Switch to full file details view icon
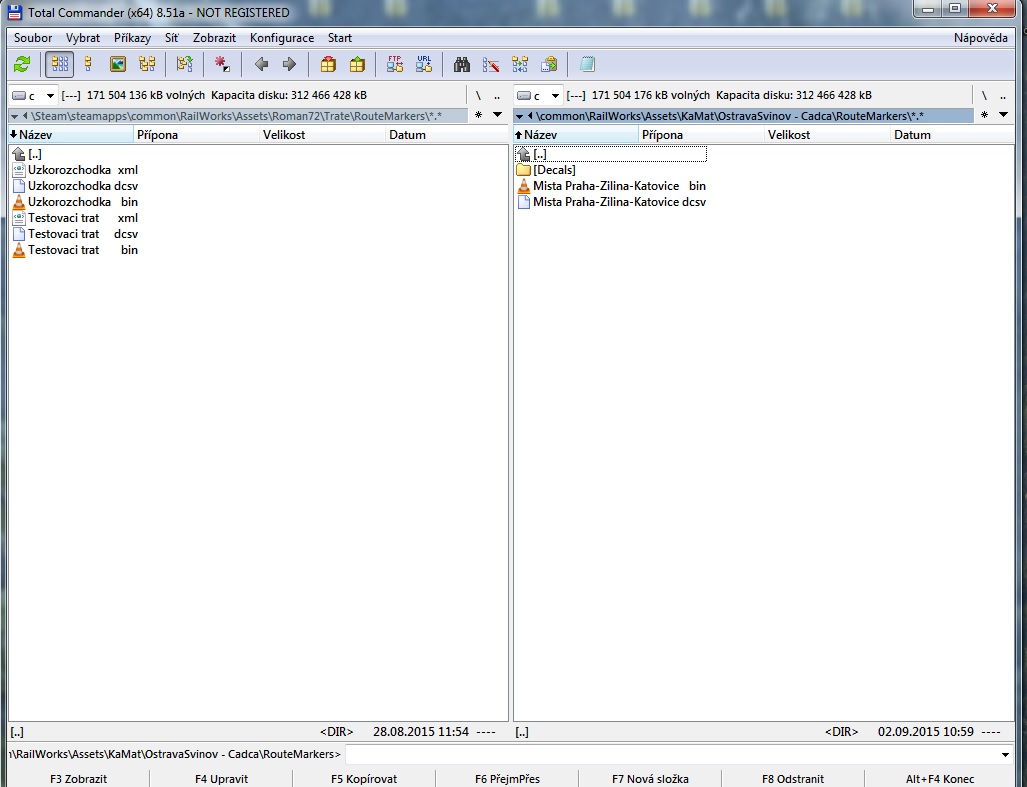This screenshot has height=787, width=1027. 88,64
